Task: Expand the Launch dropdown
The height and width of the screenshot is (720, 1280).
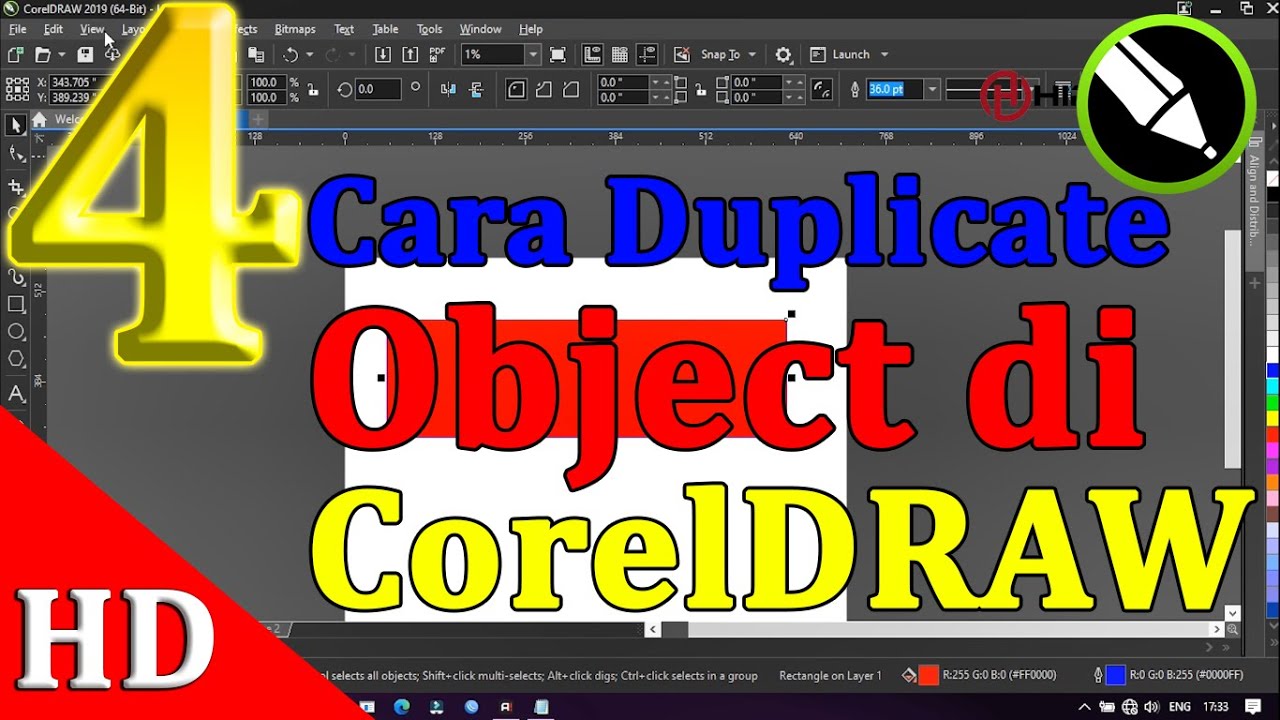Action: [x=884, y=55]
